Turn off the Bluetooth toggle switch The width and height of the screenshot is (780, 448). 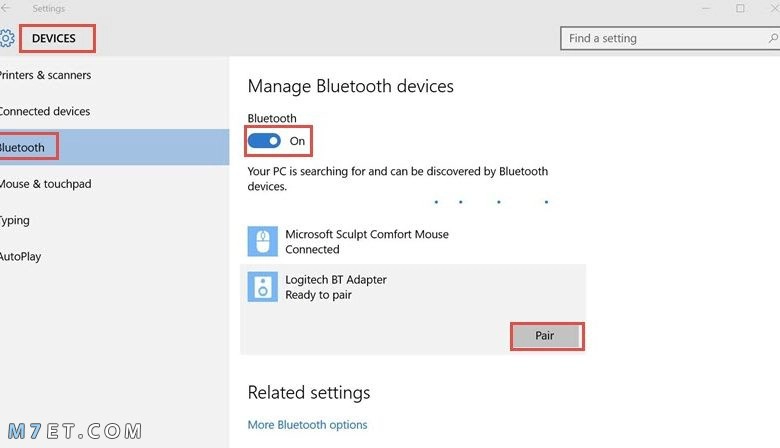[264, 141]
